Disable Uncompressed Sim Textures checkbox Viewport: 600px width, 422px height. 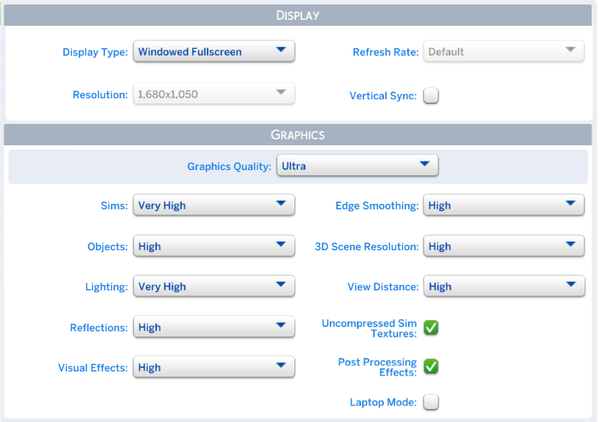tap(431, 327)
